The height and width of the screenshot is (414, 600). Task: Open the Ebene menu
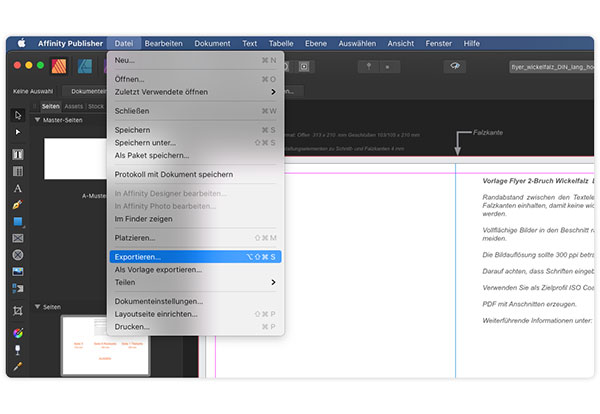[x=316, y=43]
